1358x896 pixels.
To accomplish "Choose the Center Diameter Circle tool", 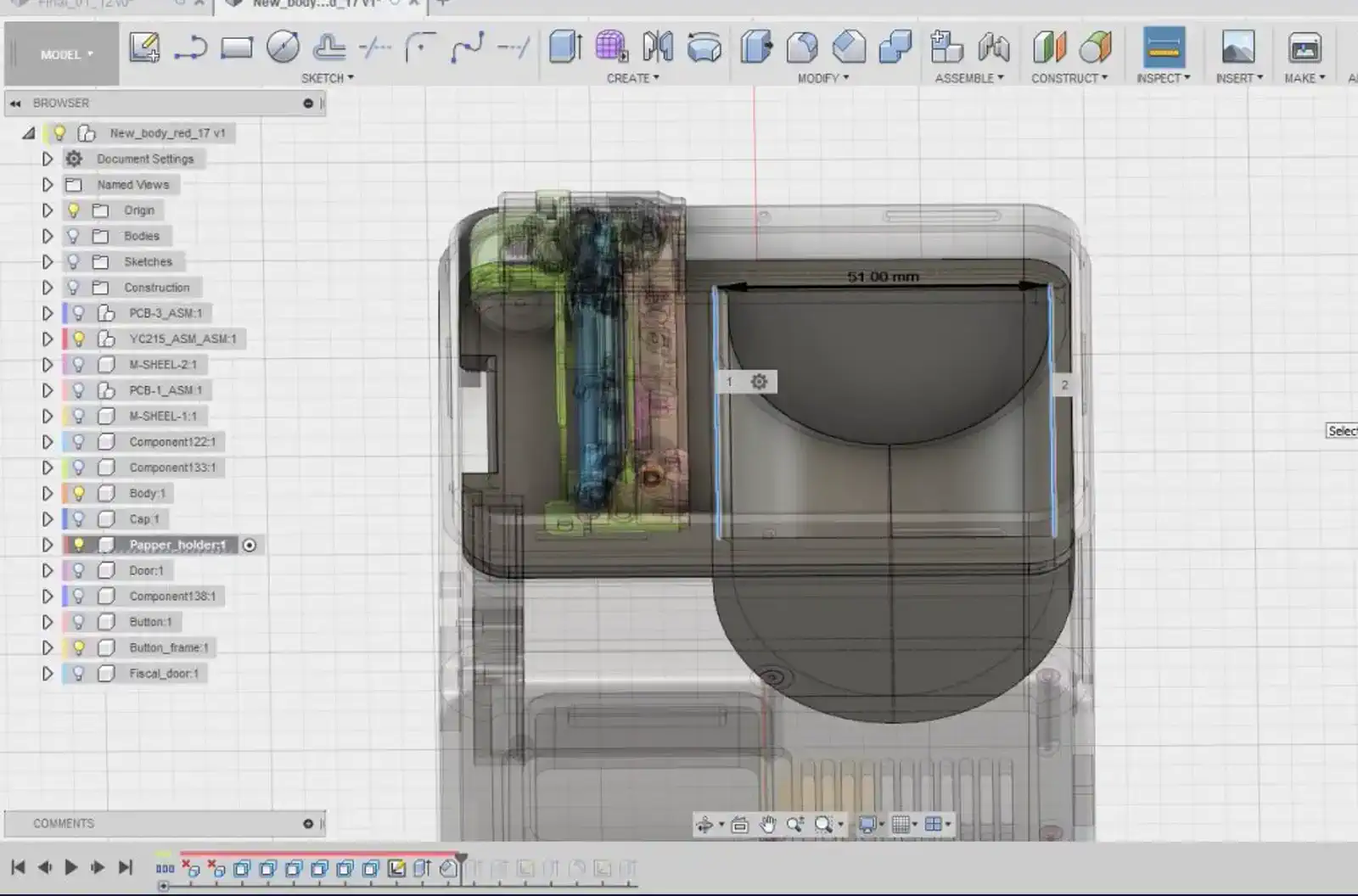I will tap(283, 48).
